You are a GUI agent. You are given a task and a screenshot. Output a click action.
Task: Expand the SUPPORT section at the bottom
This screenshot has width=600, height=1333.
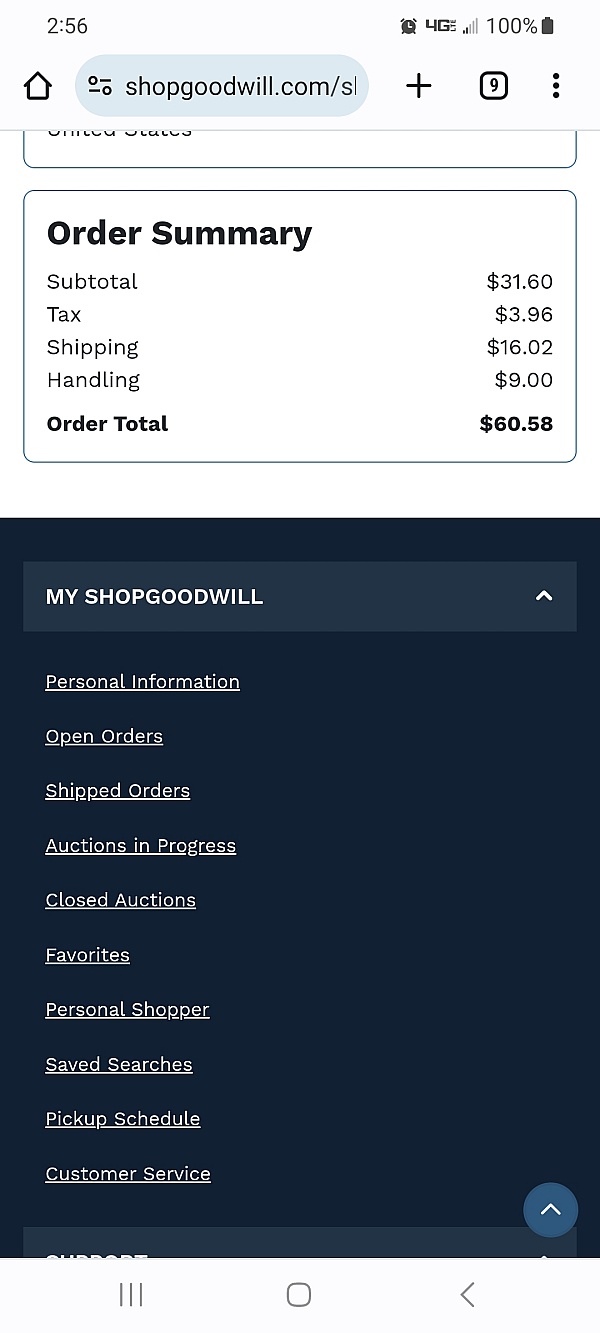tap(300, 1258)
